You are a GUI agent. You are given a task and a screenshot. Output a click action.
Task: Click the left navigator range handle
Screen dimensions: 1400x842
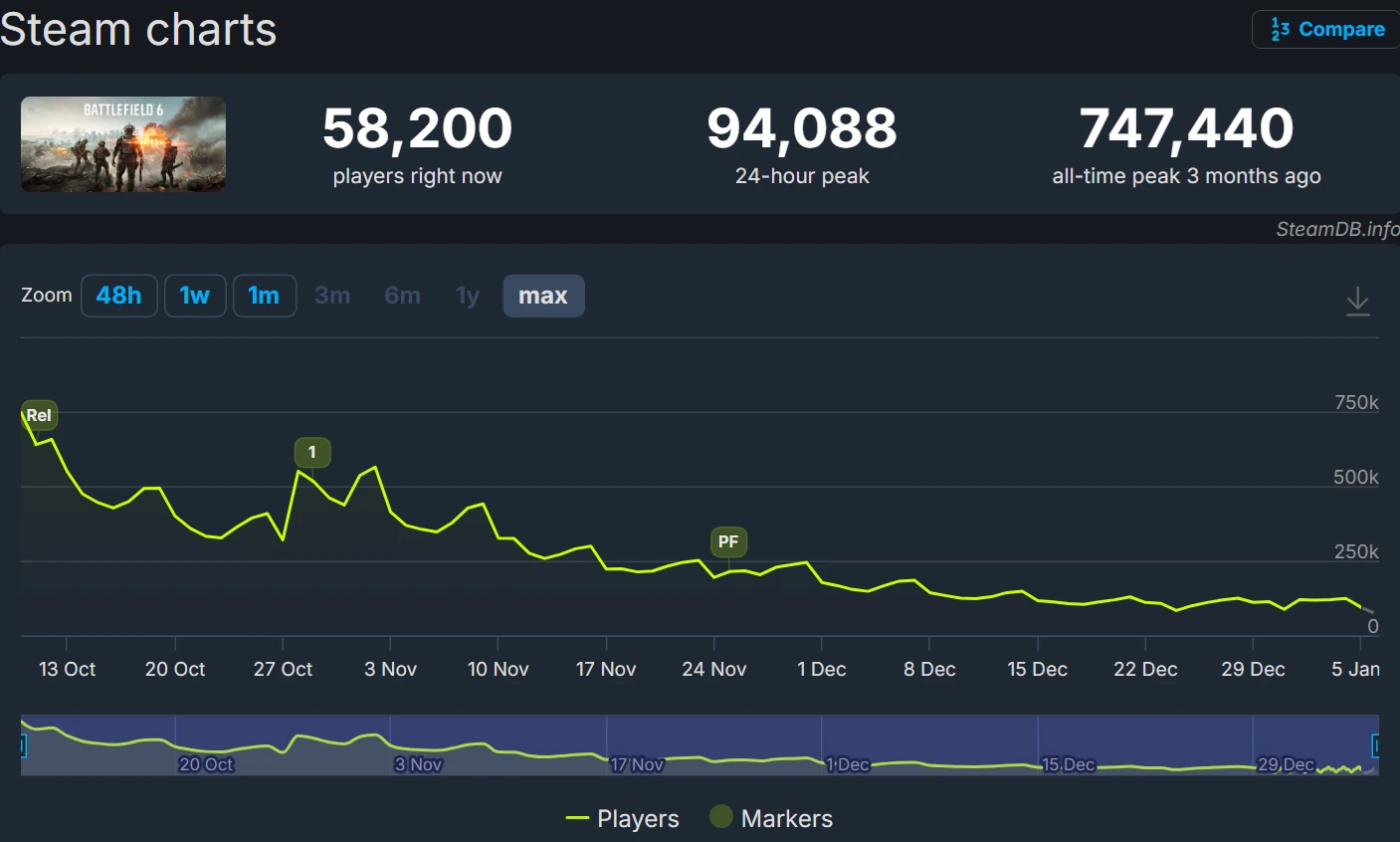click(x=22, y=745)
